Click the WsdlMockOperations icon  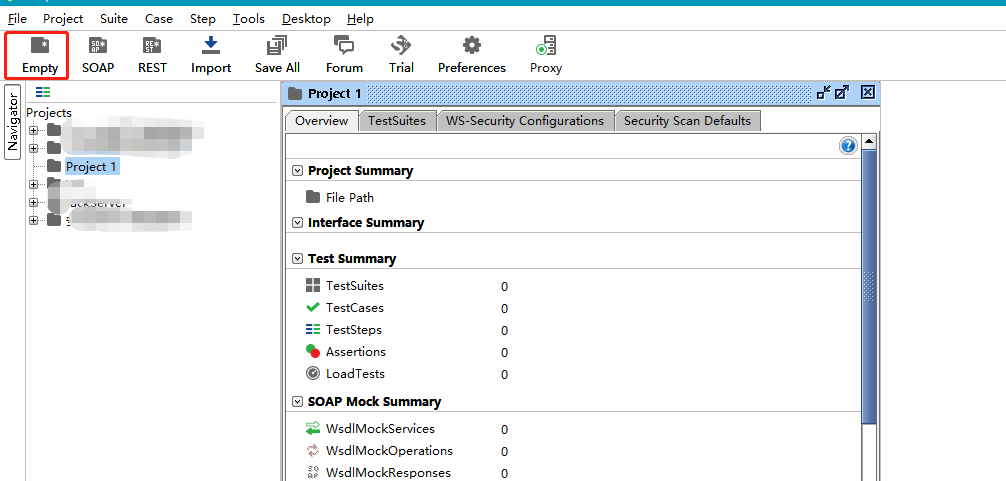pyautogui.click(x=313, y=450)
